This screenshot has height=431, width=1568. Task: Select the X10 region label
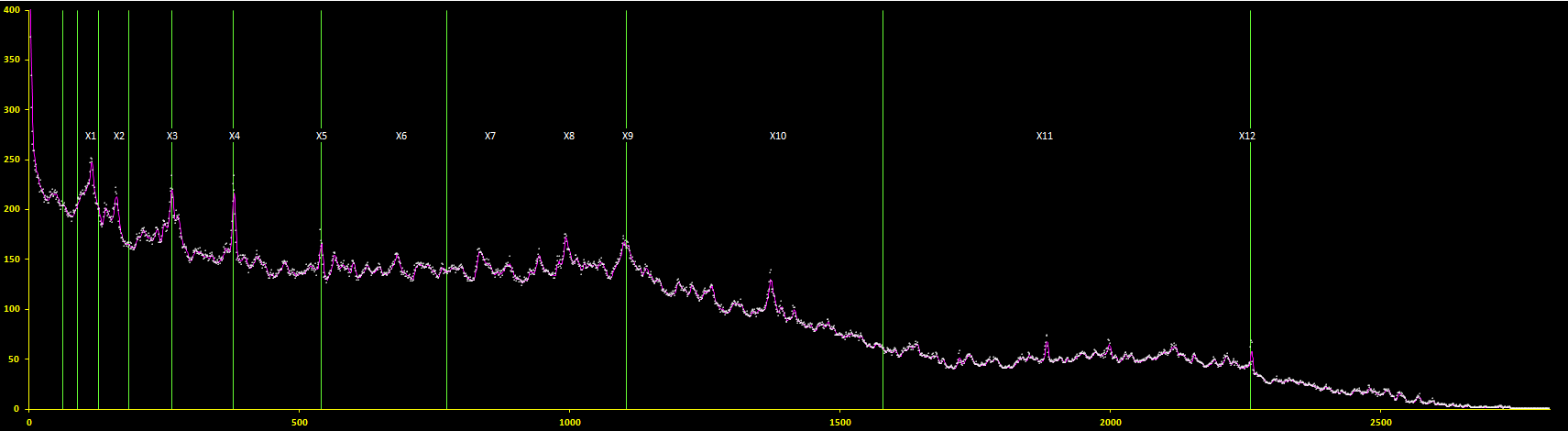pyautogui.click(x=778, y=136)
